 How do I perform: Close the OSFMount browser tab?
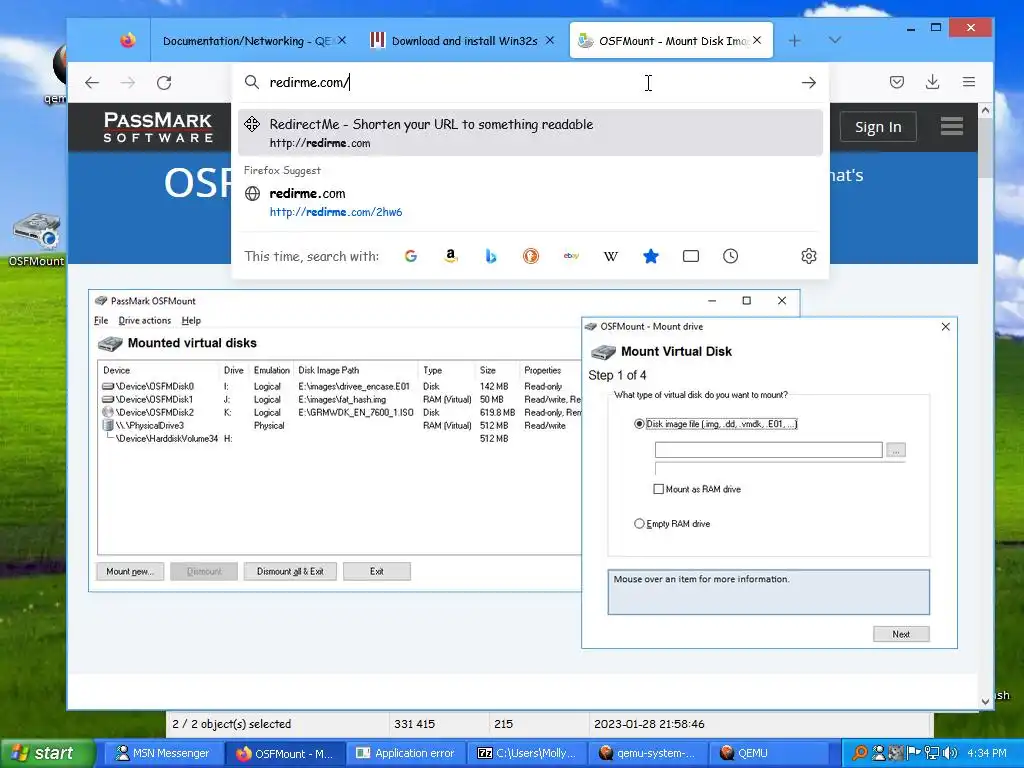coord(757,40)
